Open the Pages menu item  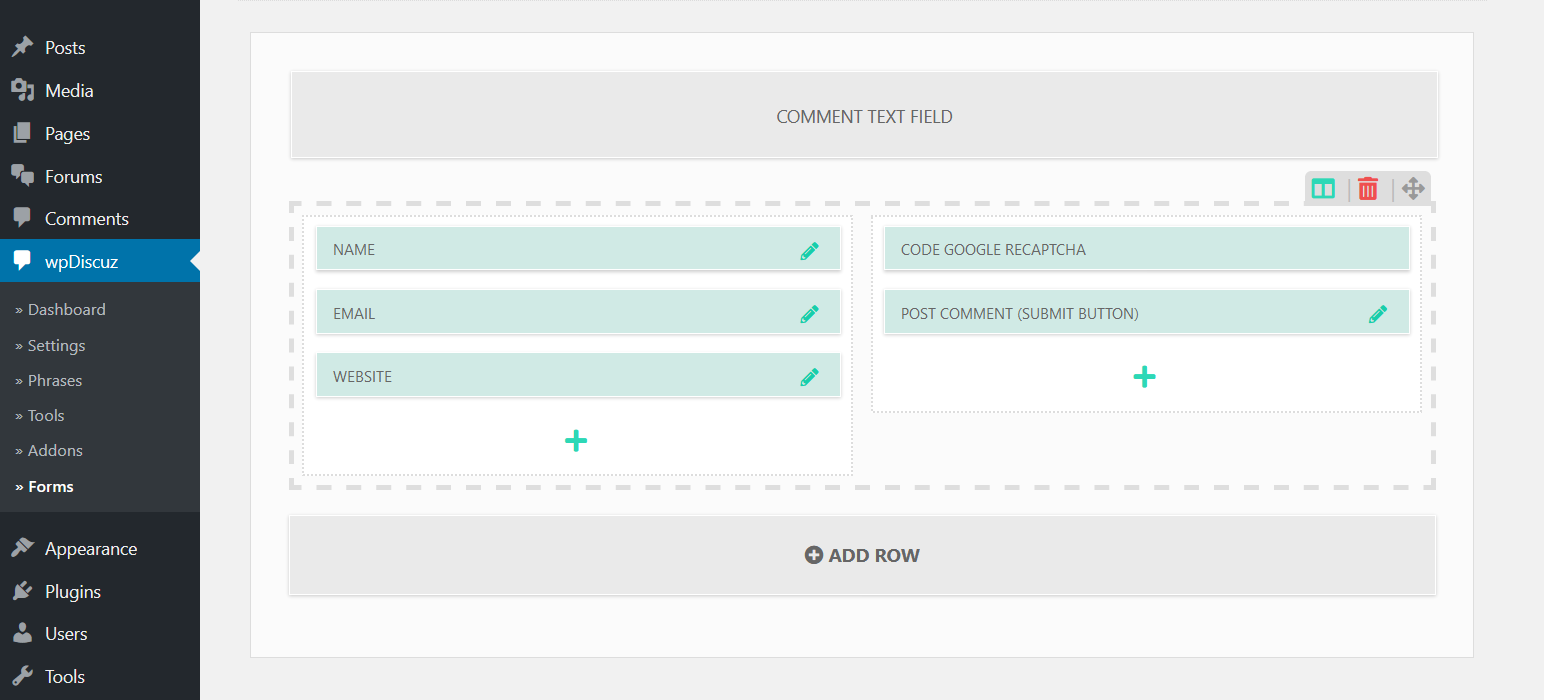coord(67,134)
